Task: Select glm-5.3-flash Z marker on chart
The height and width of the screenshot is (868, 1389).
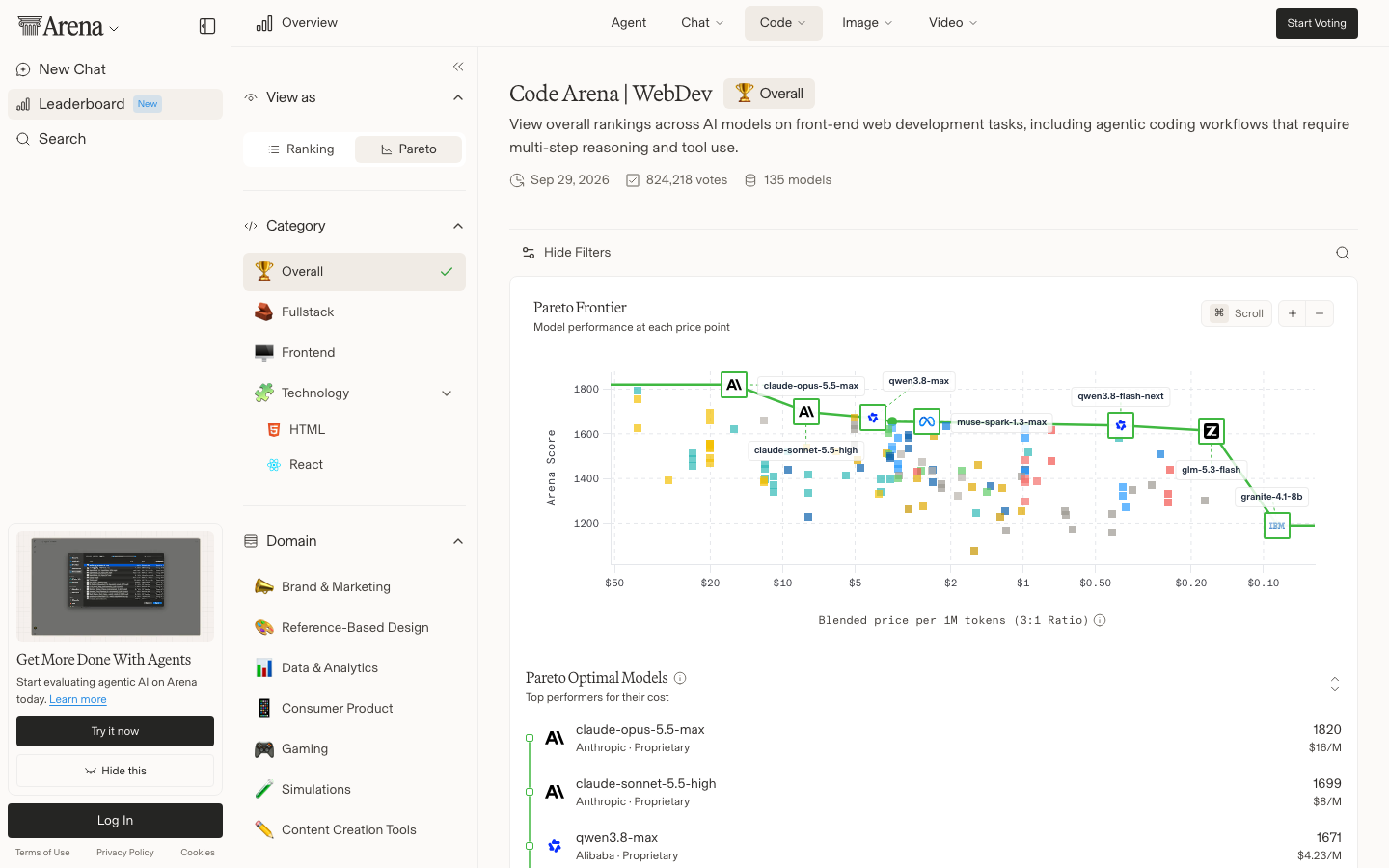Action: point(1212,431)
